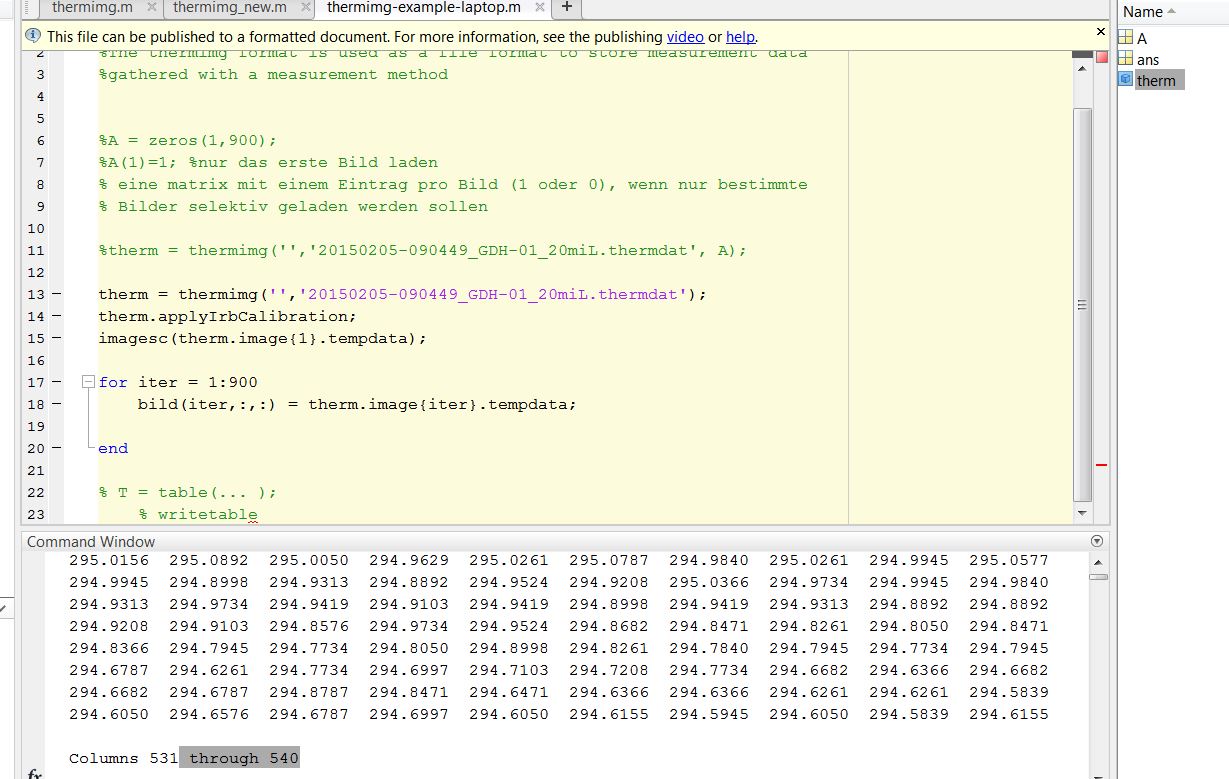Viewport: 1229px width, 779px height.
Task: Dismiss the publishing info banner
Action: (x=1101, y=32)
